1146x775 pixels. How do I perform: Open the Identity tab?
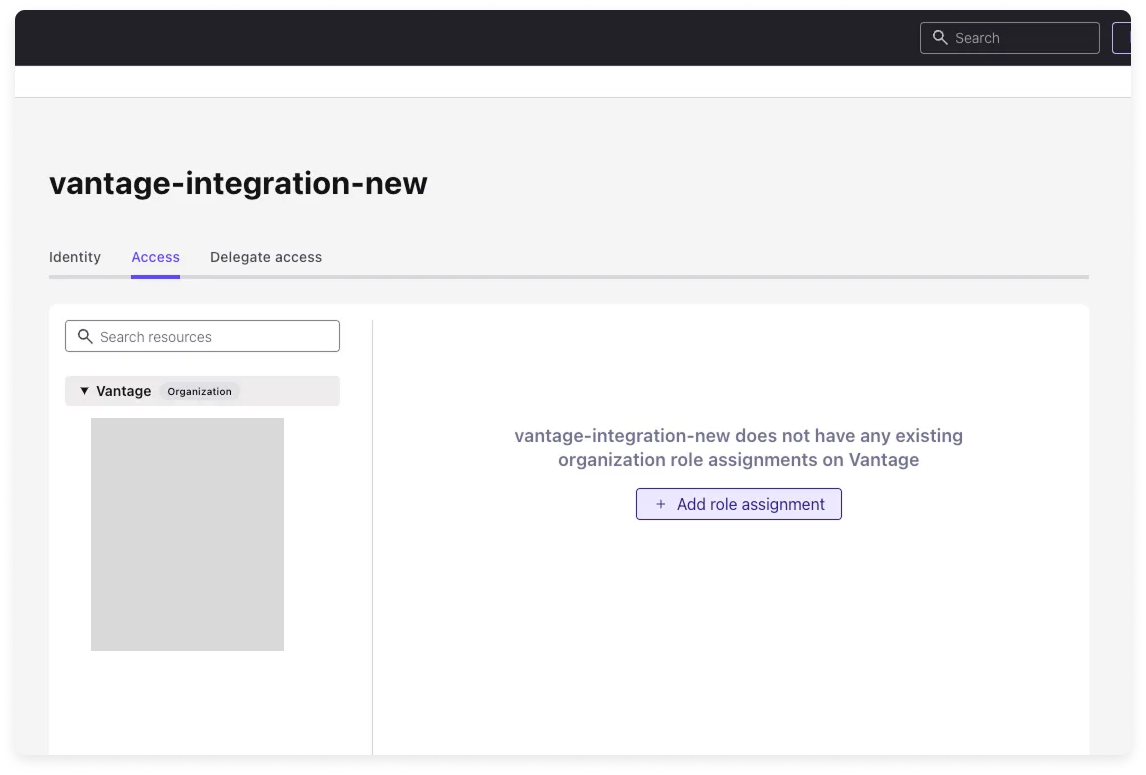75,257
